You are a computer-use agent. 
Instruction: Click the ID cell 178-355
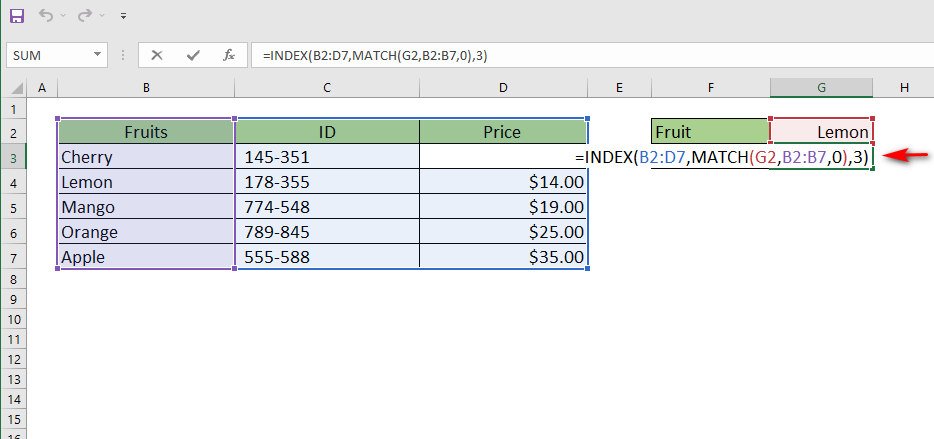click(327, 182)
